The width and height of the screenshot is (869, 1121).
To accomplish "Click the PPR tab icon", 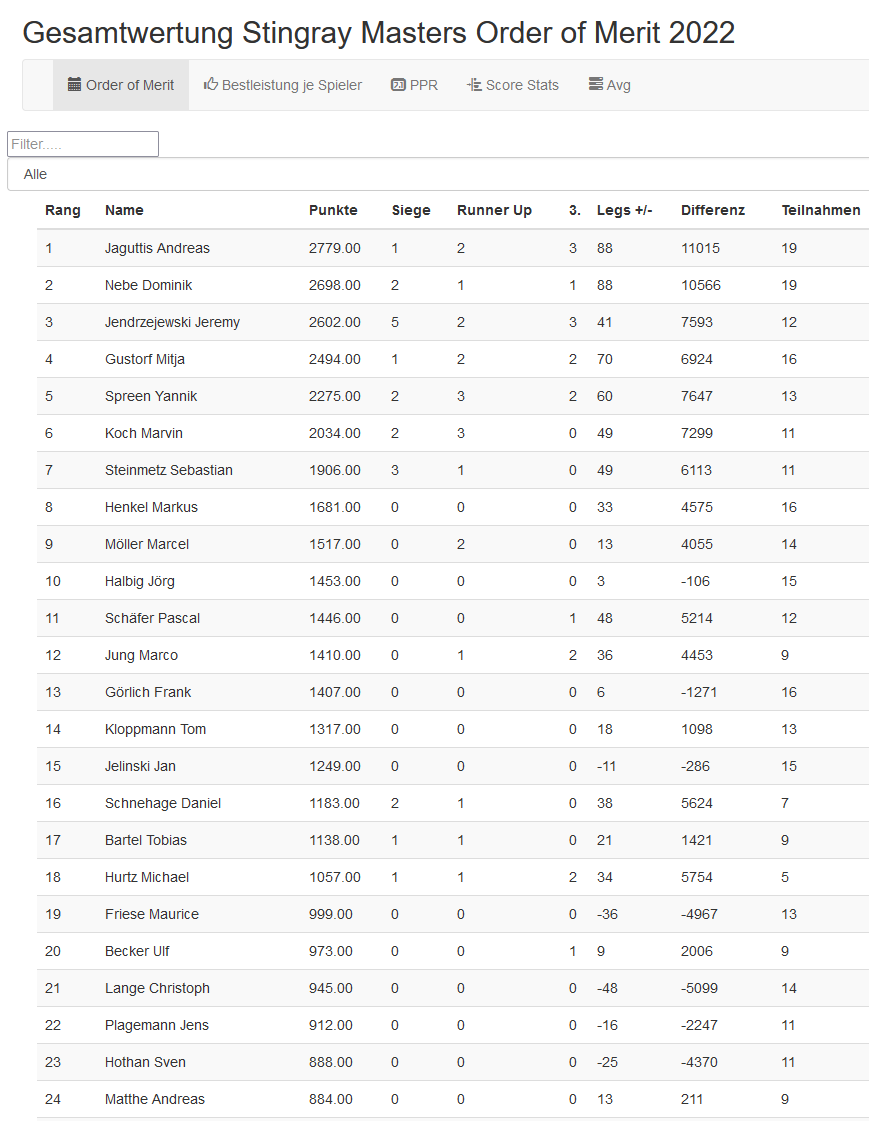I will (398, 85).
